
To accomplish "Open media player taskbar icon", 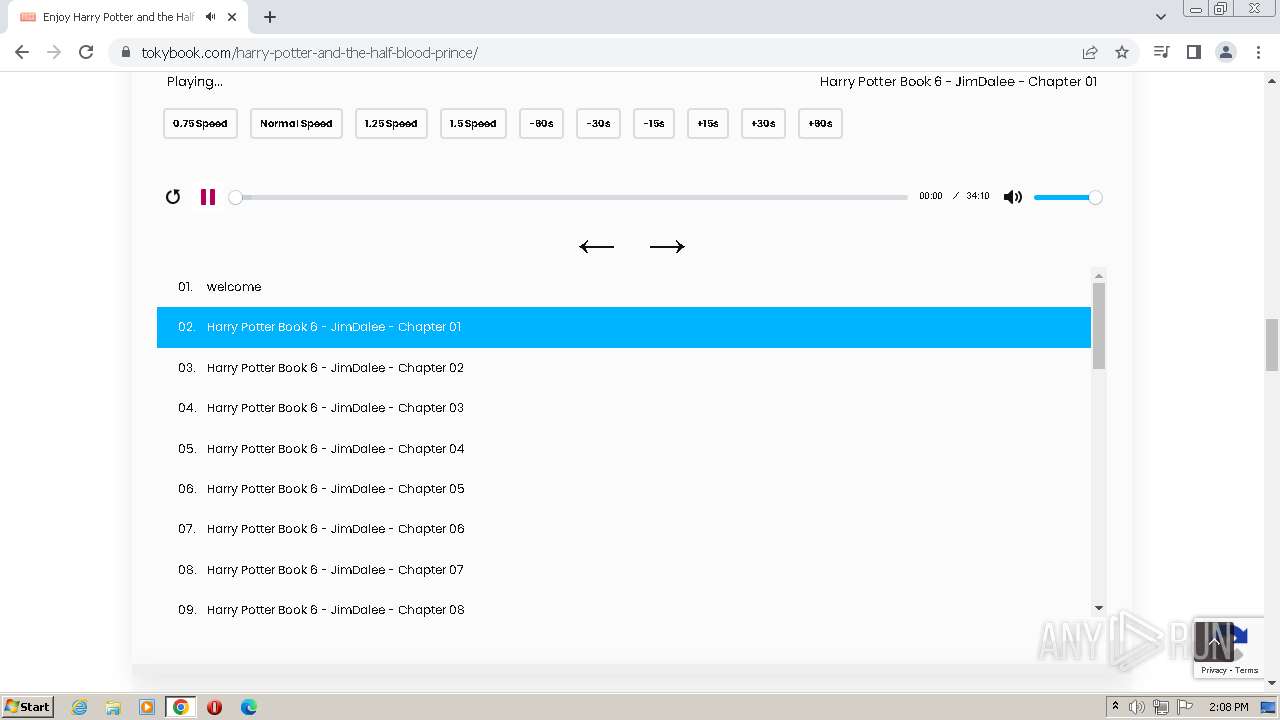I will pos(147,707).
